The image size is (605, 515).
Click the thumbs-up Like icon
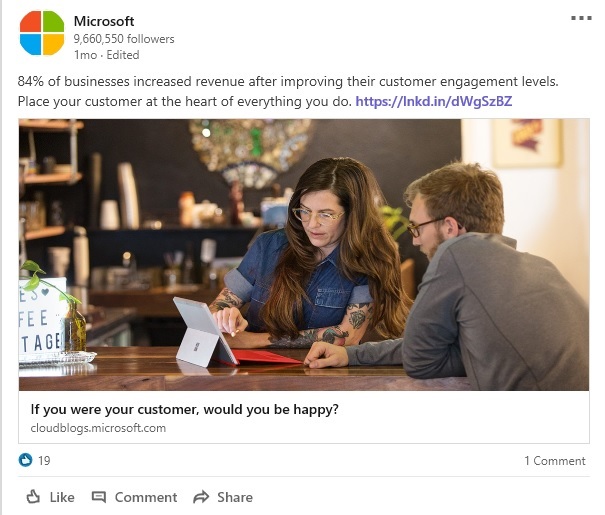[33, 496]
